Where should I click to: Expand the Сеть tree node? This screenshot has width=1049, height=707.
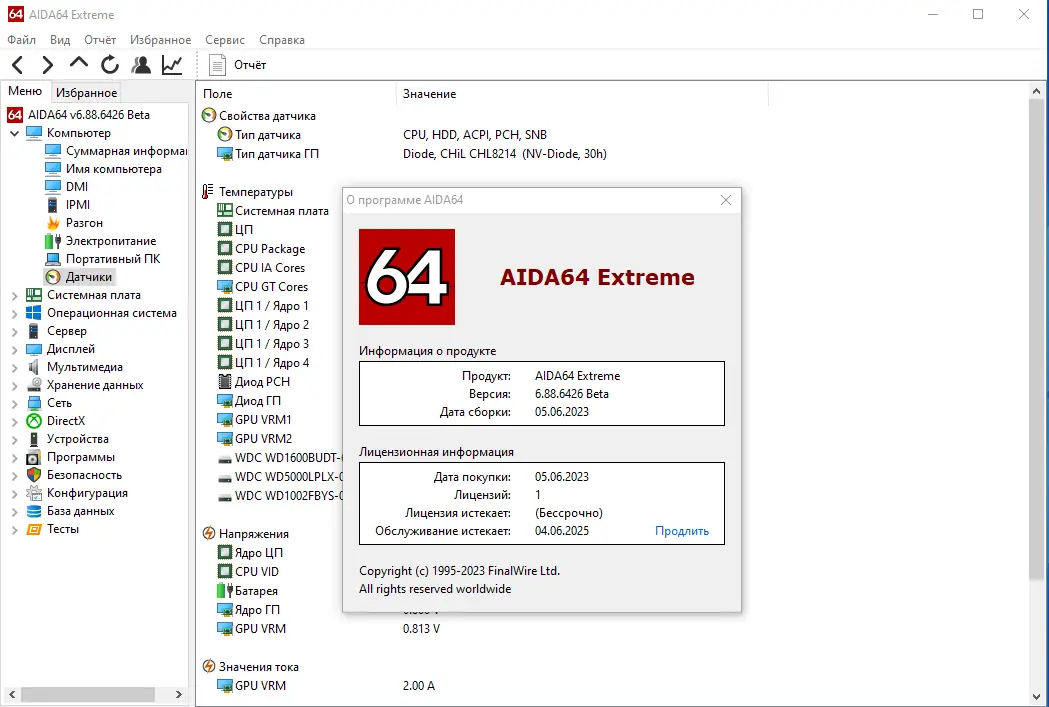14,403
